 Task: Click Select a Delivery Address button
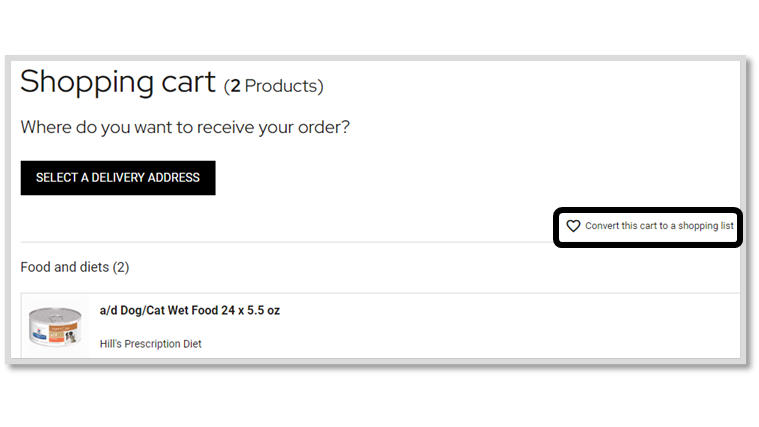coord(118,178)
